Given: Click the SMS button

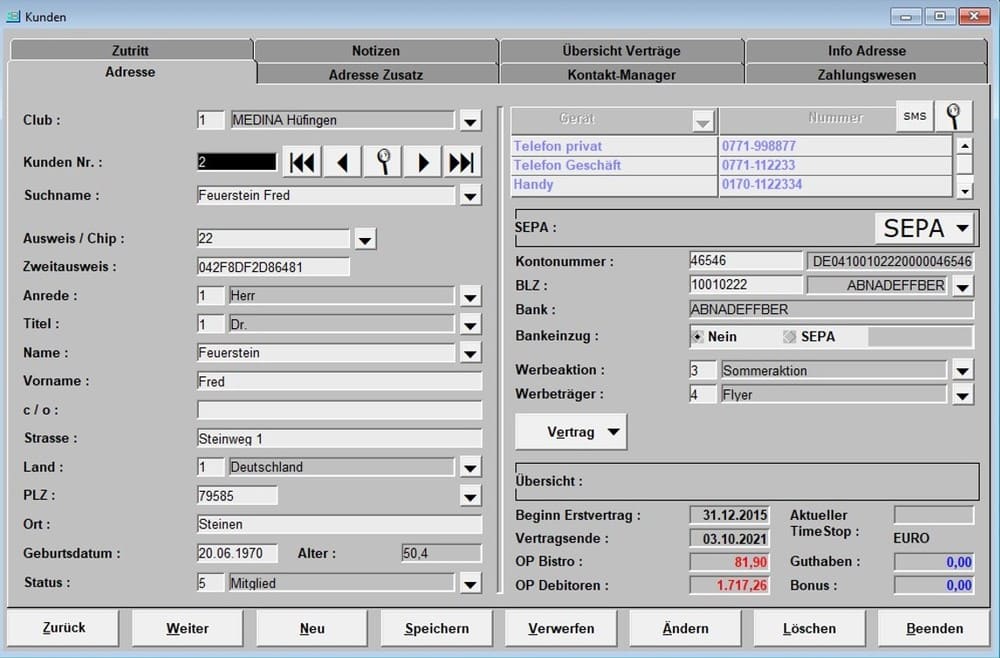Looking at the screenshot, I should 915,117.
